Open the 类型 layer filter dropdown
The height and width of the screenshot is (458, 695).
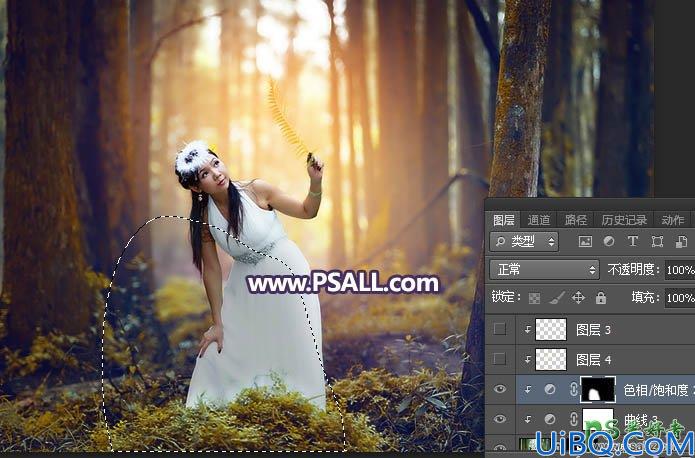pyautogui.click(x=524, y=241)
